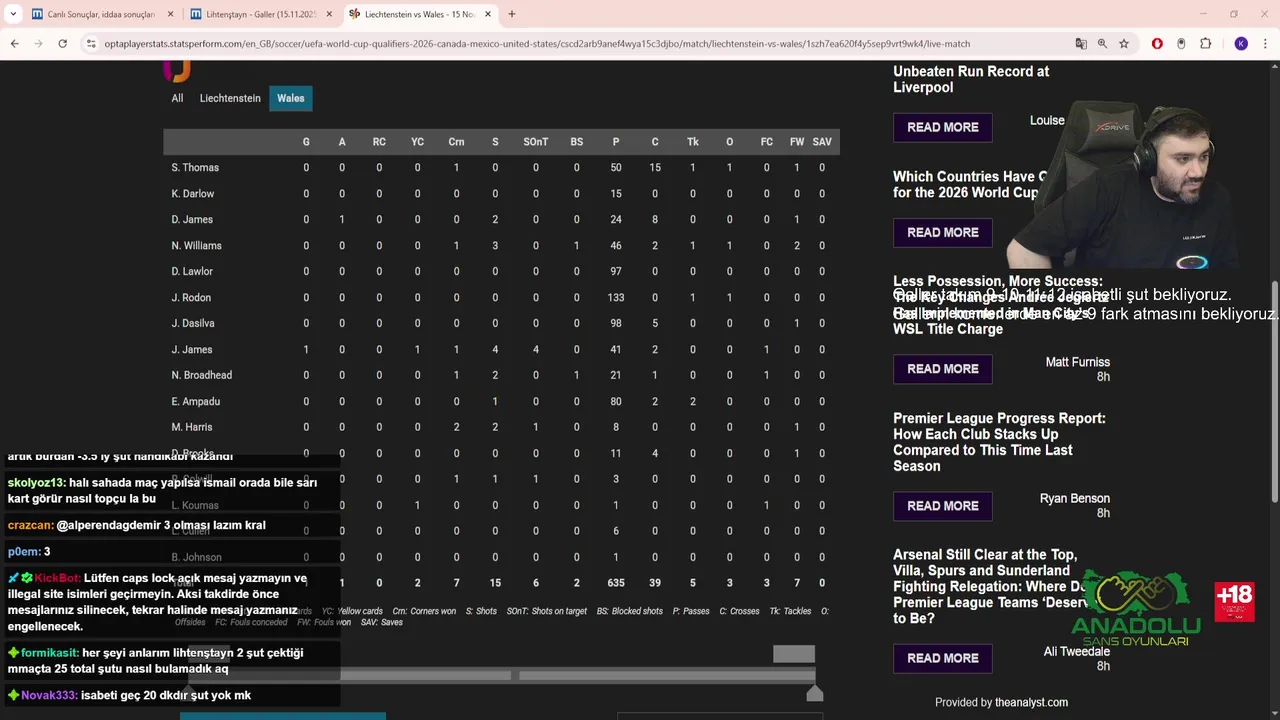Viewport: 1280px width, 720px height.
Task: Sort table by G column
Action: click(306, 142)
